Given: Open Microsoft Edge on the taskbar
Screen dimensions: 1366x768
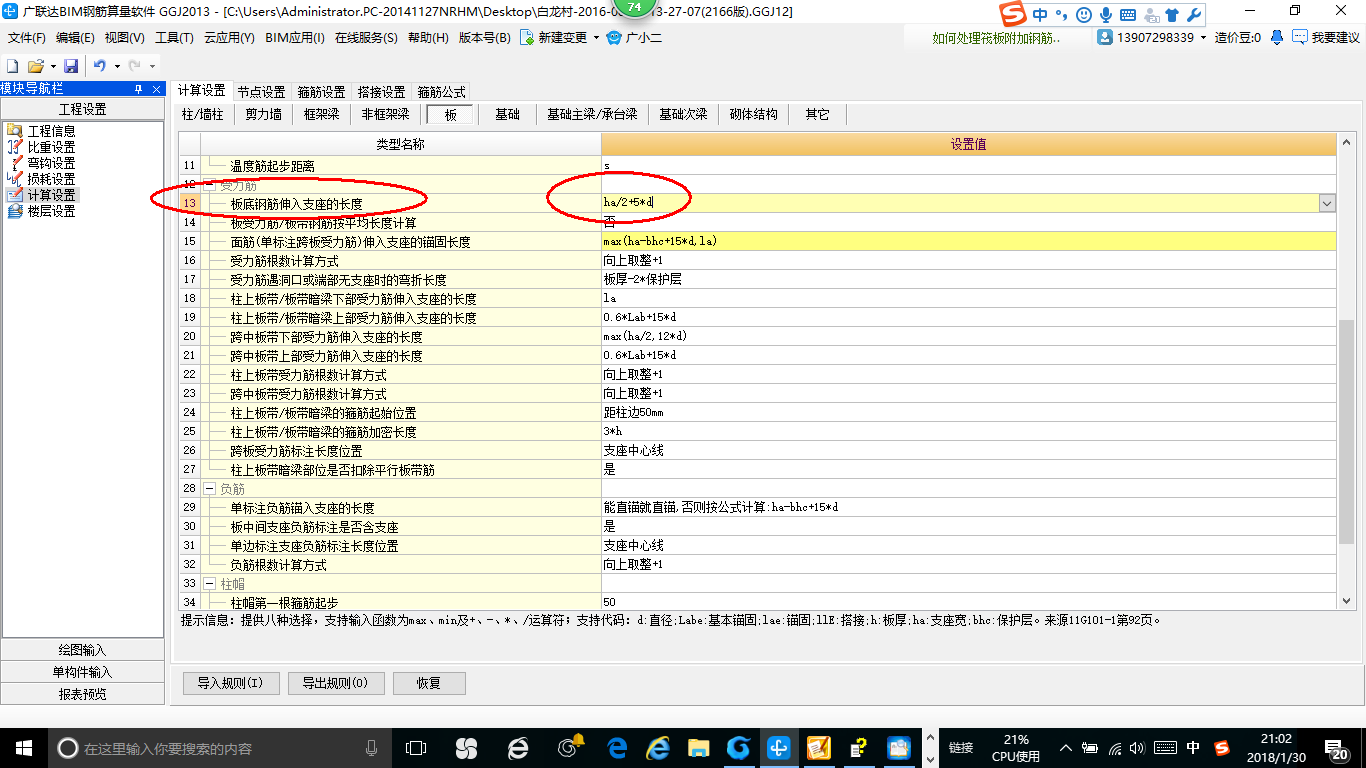Looking at the screenshot, I should 617,747.
